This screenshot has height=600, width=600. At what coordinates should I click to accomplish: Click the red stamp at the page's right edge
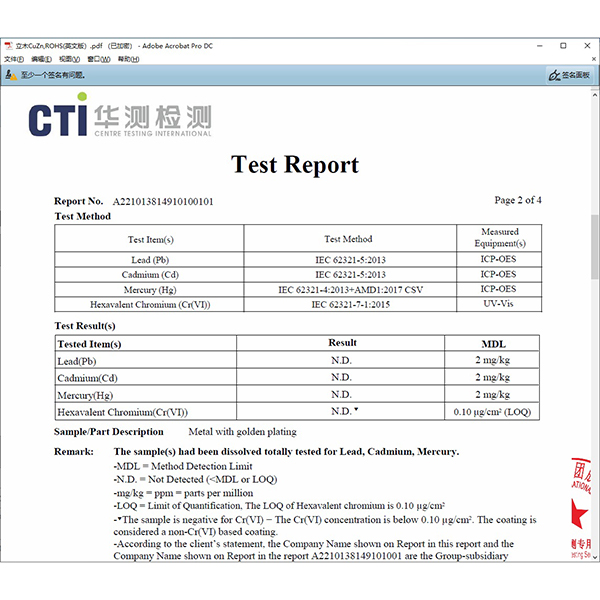[x=581, y=507]
